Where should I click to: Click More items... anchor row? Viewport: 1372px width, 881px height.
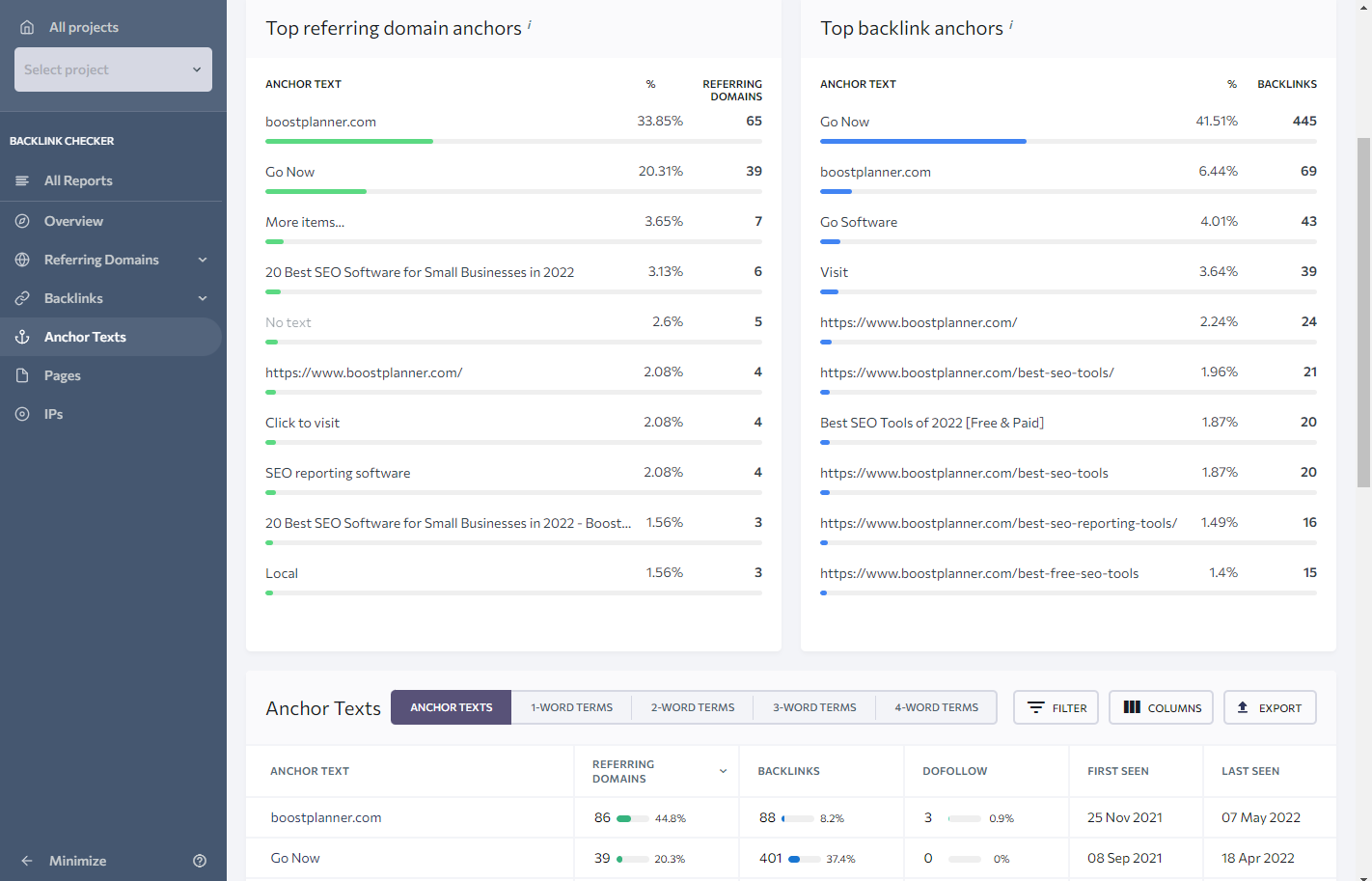(305, 222)
